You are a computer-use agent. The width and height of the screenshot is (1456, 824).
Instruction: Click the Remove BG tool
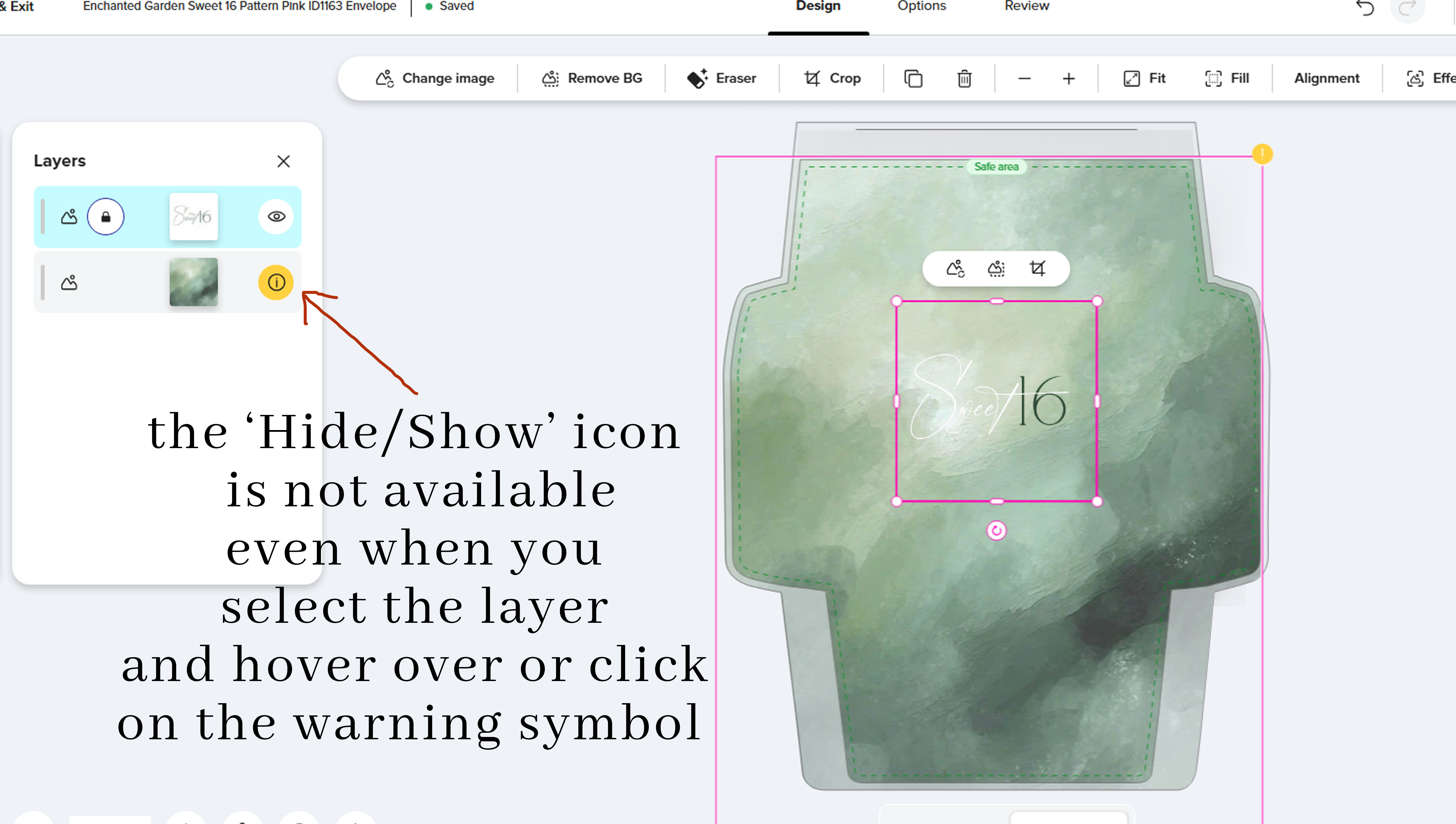(x=592, y=78)
